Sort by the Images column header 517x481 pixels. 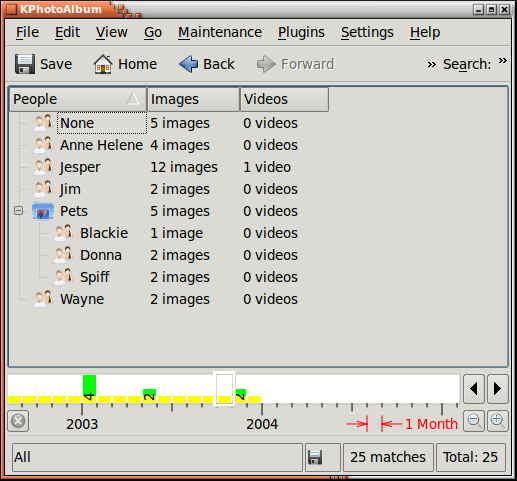193,99
